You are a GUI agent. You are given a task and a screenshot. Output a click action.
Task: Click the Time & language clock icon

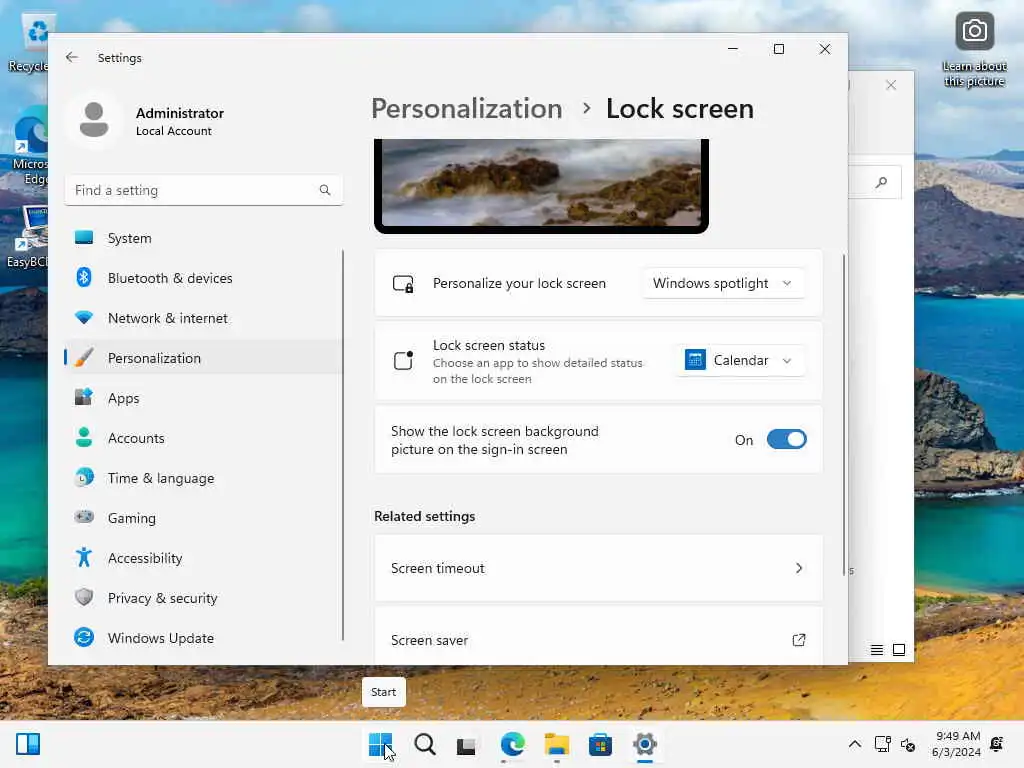[x=84, y=477]
